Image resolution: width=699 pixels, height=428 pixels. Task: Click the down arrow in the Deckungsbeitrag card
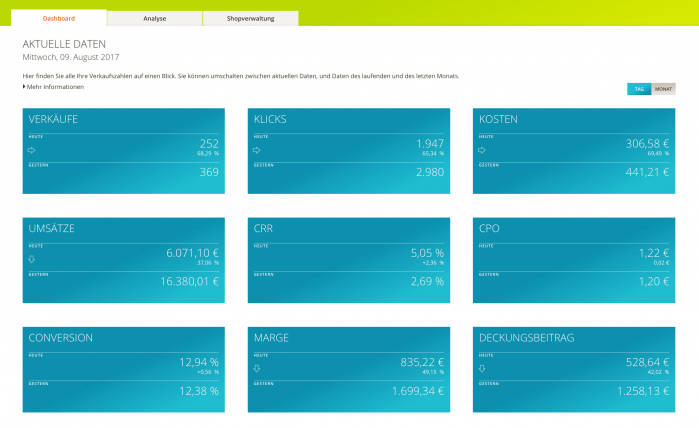tap(482, 368)
